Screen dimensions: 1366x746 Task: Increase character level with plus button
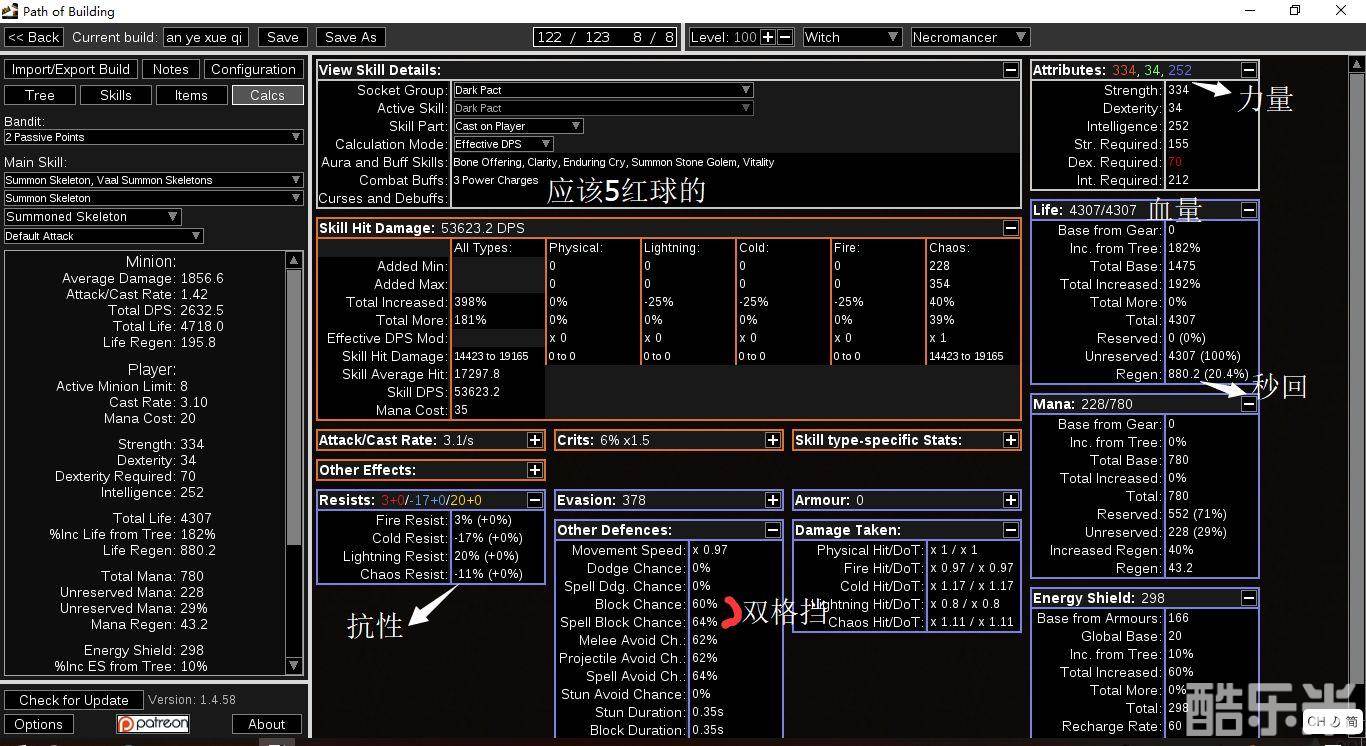tap(768, 37)
